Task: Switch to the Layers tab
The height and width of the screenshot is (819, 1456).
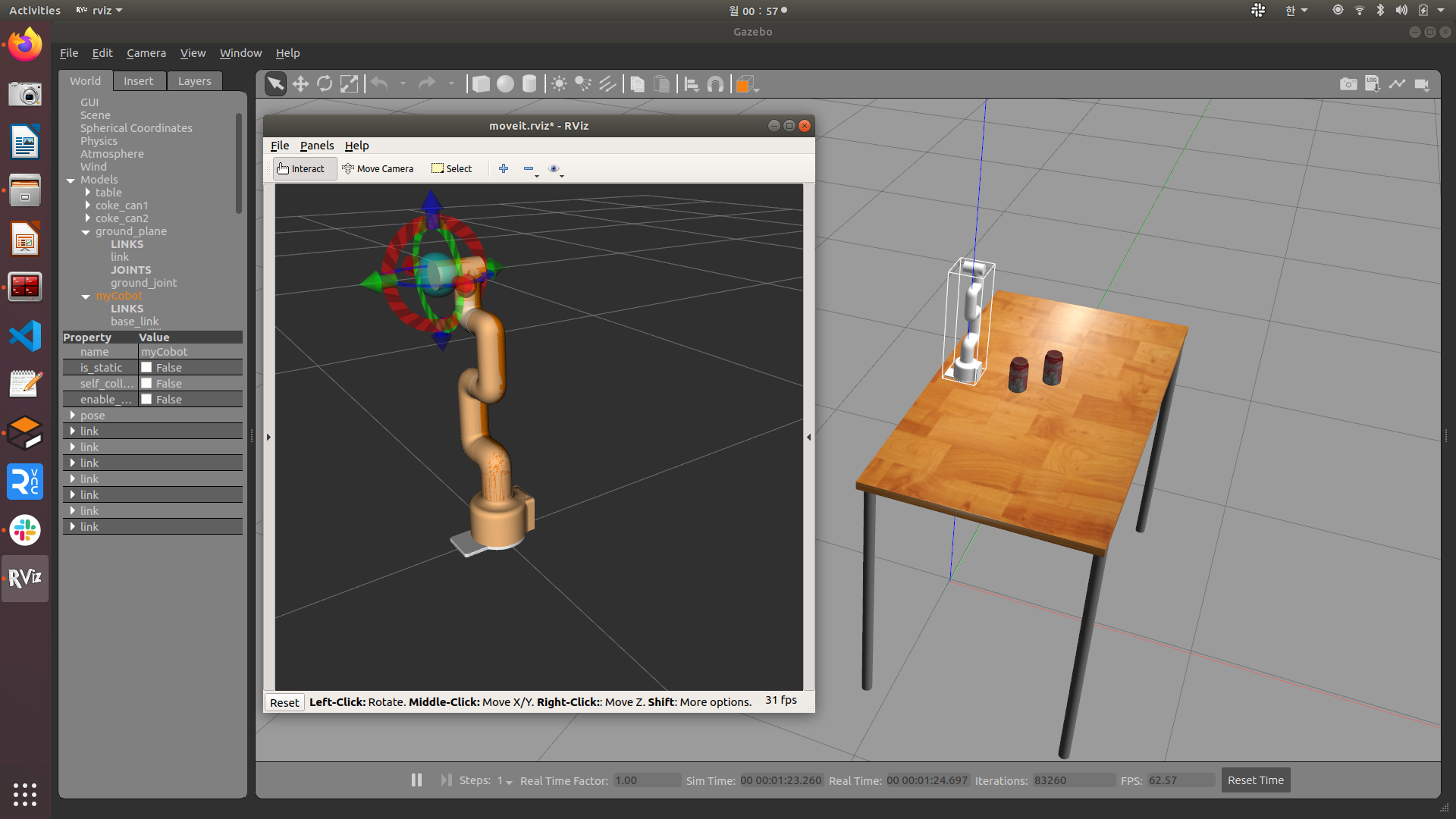Action: point(195,80)
